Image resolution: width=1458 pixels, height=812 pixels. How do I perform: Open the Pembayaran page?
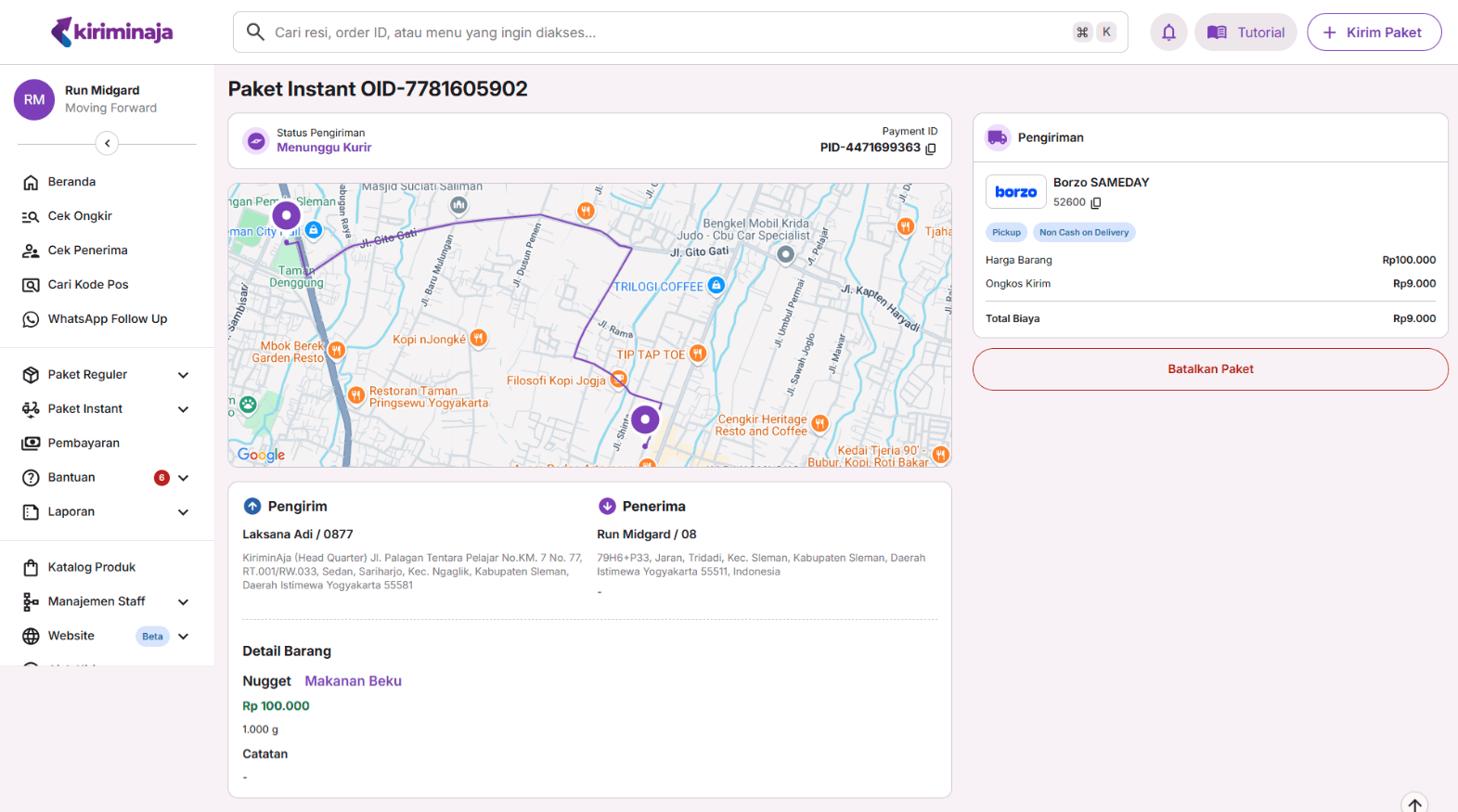point(84,444)
